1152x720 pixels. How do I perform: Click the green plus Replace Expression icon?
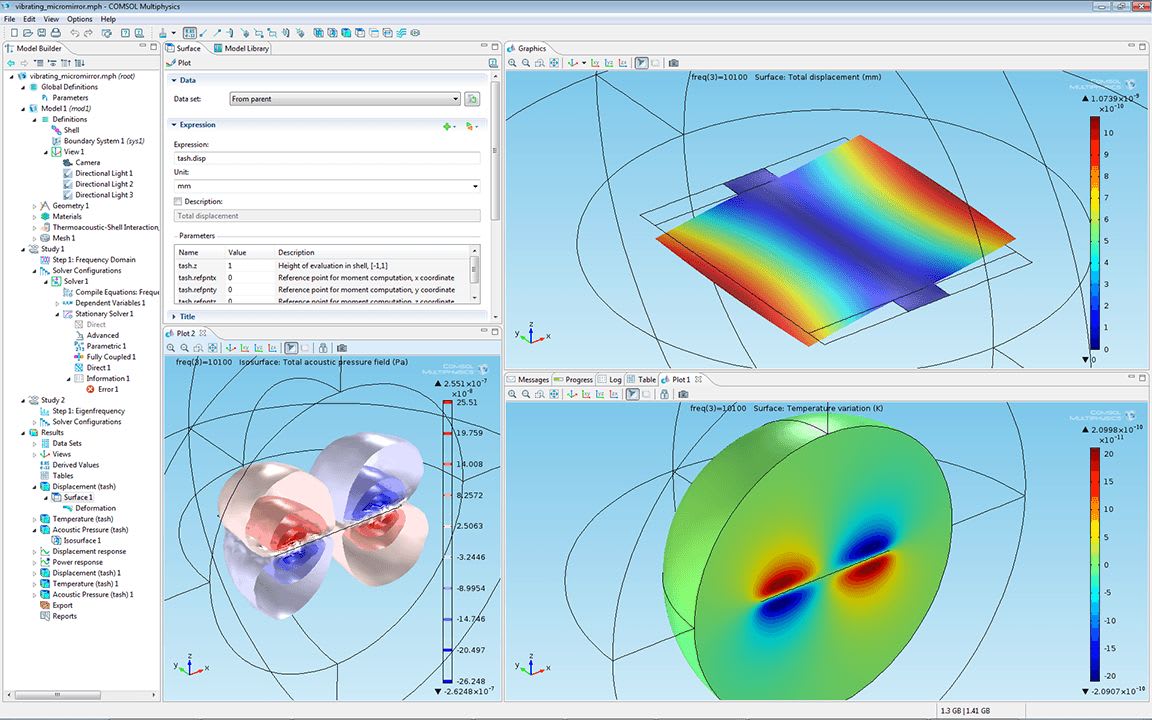pos(447,126)
